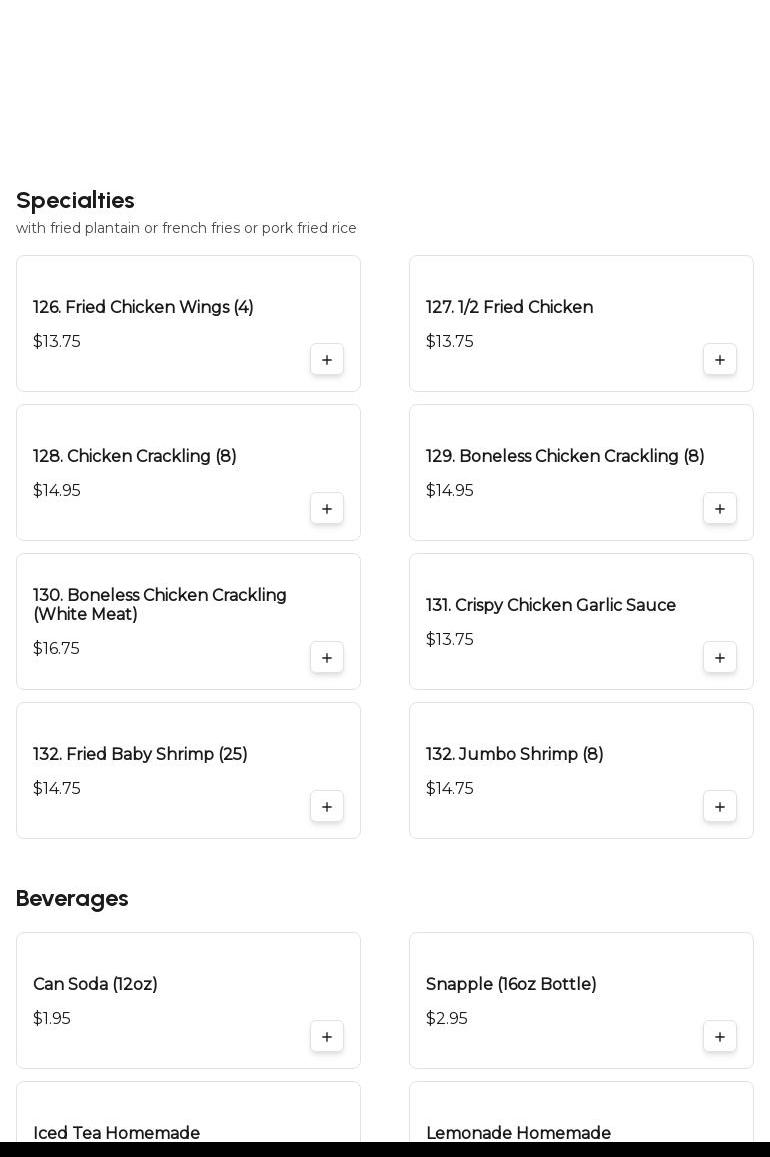Open the Lemonade Homemade item
The width and height of the screenshot is (770, 1157).
click(518, 1133)
